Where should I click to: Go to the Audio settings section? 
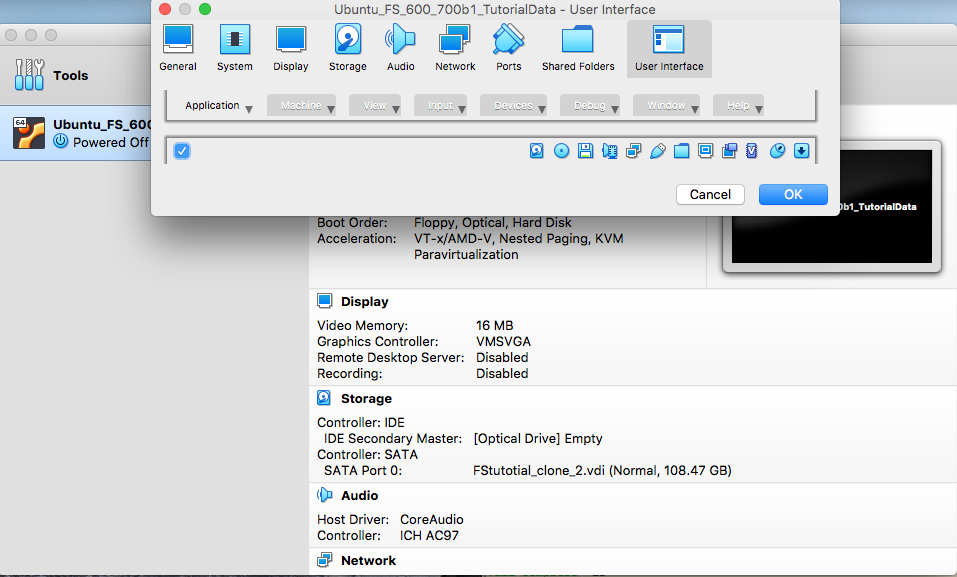[400, 48]
